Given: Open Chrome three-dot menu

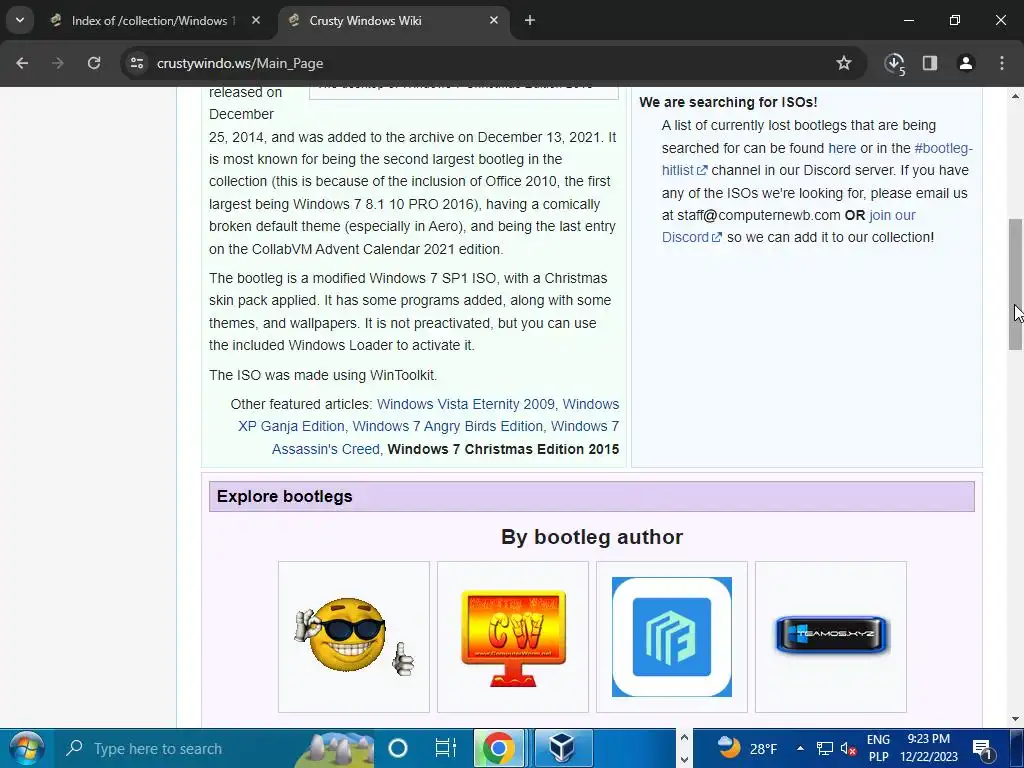Looking at the screenshot, I should [1002, 63].
